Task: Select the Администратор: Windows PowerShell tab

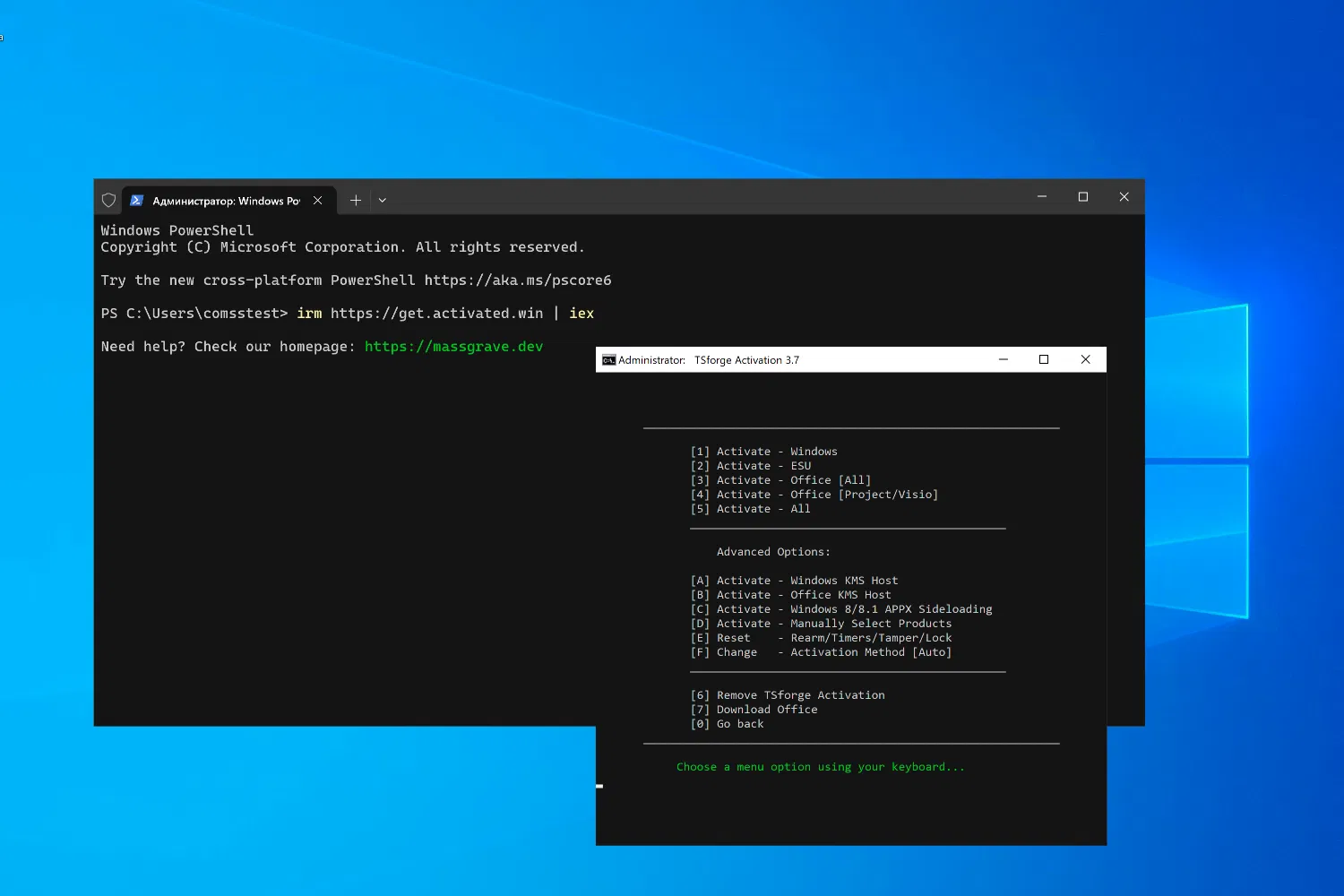Action: coord(228,201)
